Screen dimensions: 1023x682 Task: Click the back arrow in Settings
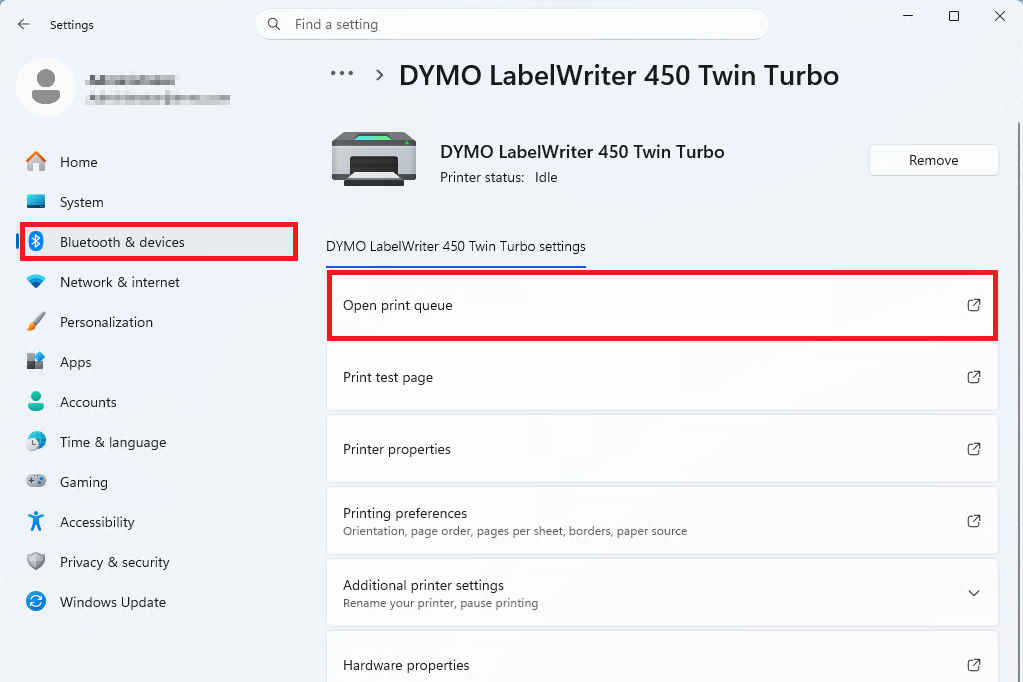24,24
